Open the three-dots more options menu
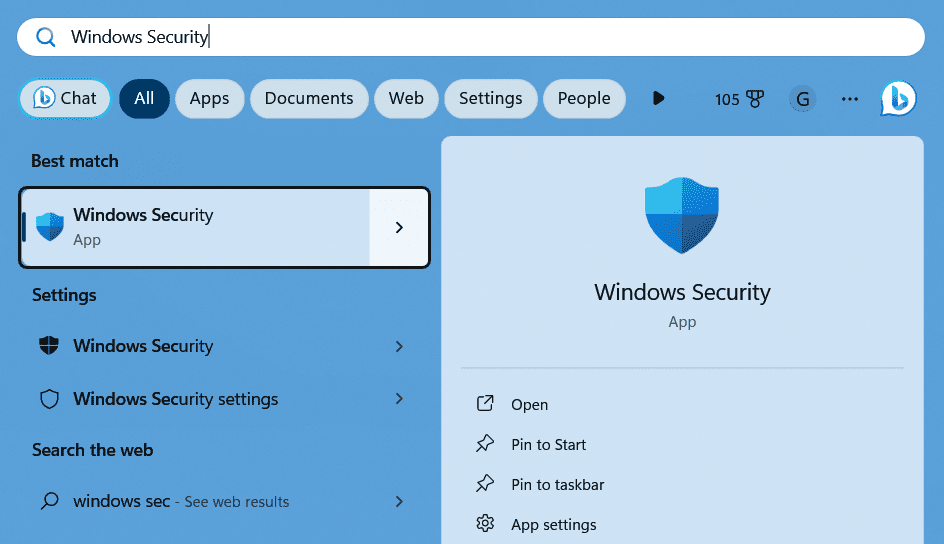 [850, 99]
